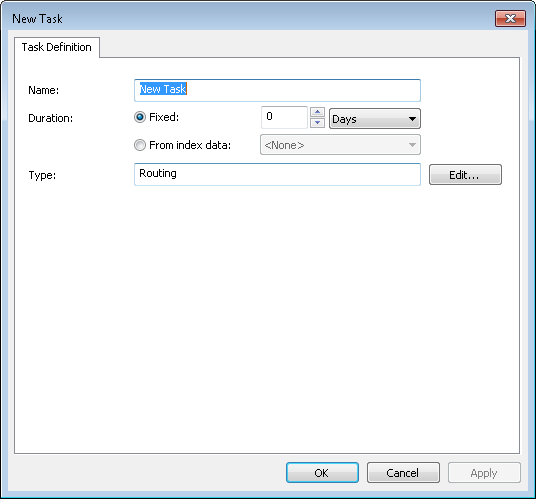The height and width of the screenshot is (499, 536).
Task: Click the Apply button
Action: 484,473
